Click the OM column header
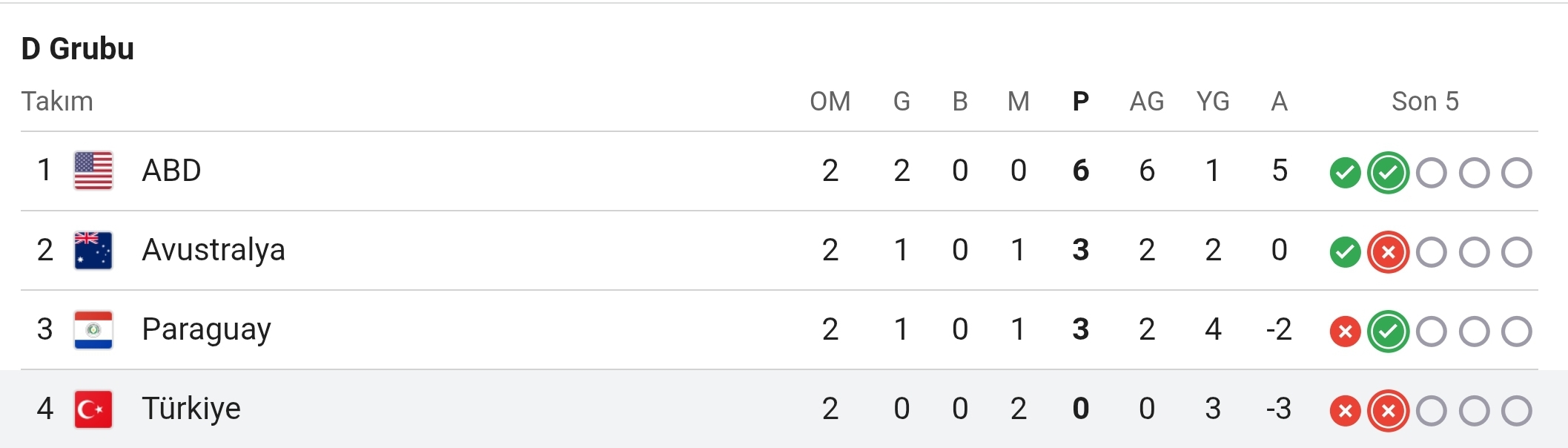The height and width of the screenshot is (448, 1568). coord(830,102)
